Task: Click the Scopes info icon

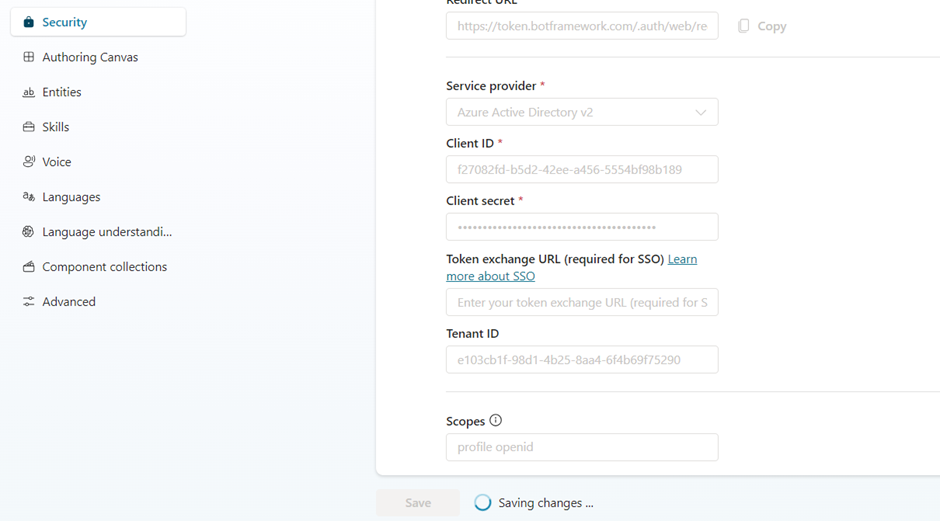Action: (x=496, y=421)
